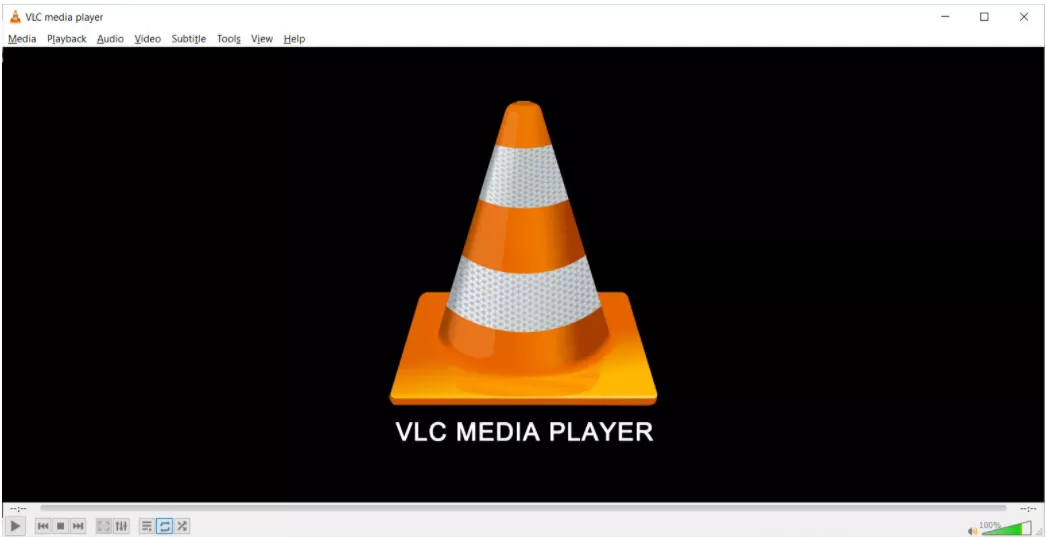Show extended settings equalizer icon
The image size is (1046, 537).
tap(121, 526)
